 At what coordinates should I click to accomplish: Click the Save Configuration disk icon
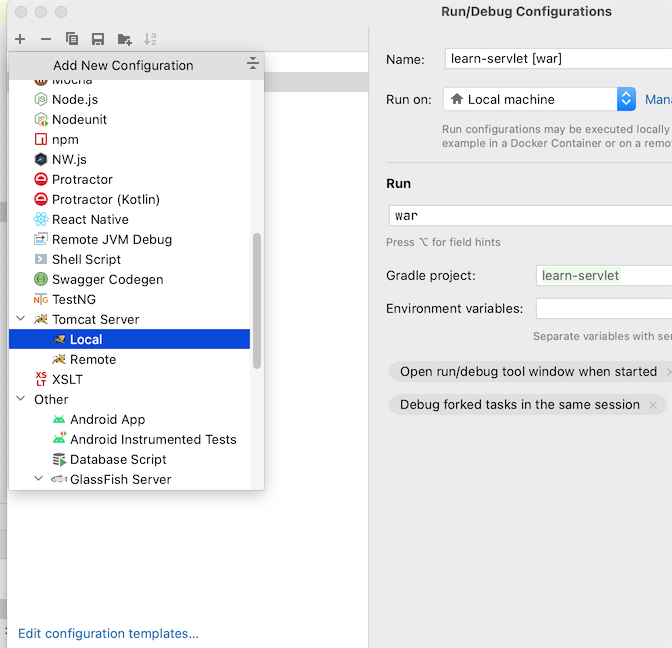point(98,39)
